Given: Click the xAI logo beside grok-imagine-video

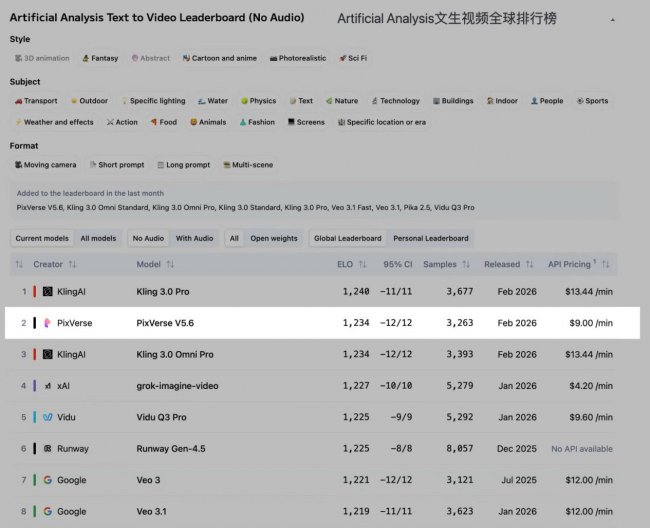Looking at the screenshot, I should click(47, 385).
